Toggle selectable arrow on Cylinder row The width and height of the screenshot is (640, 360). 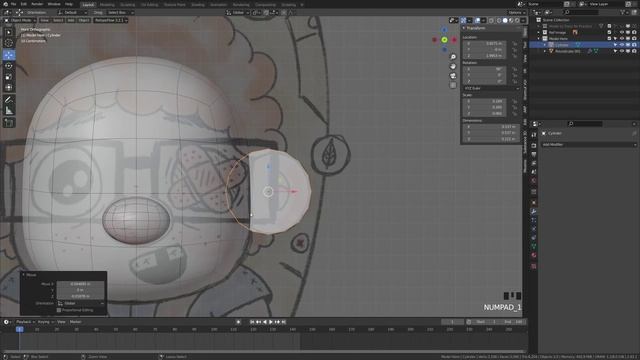tap(616, 45)
